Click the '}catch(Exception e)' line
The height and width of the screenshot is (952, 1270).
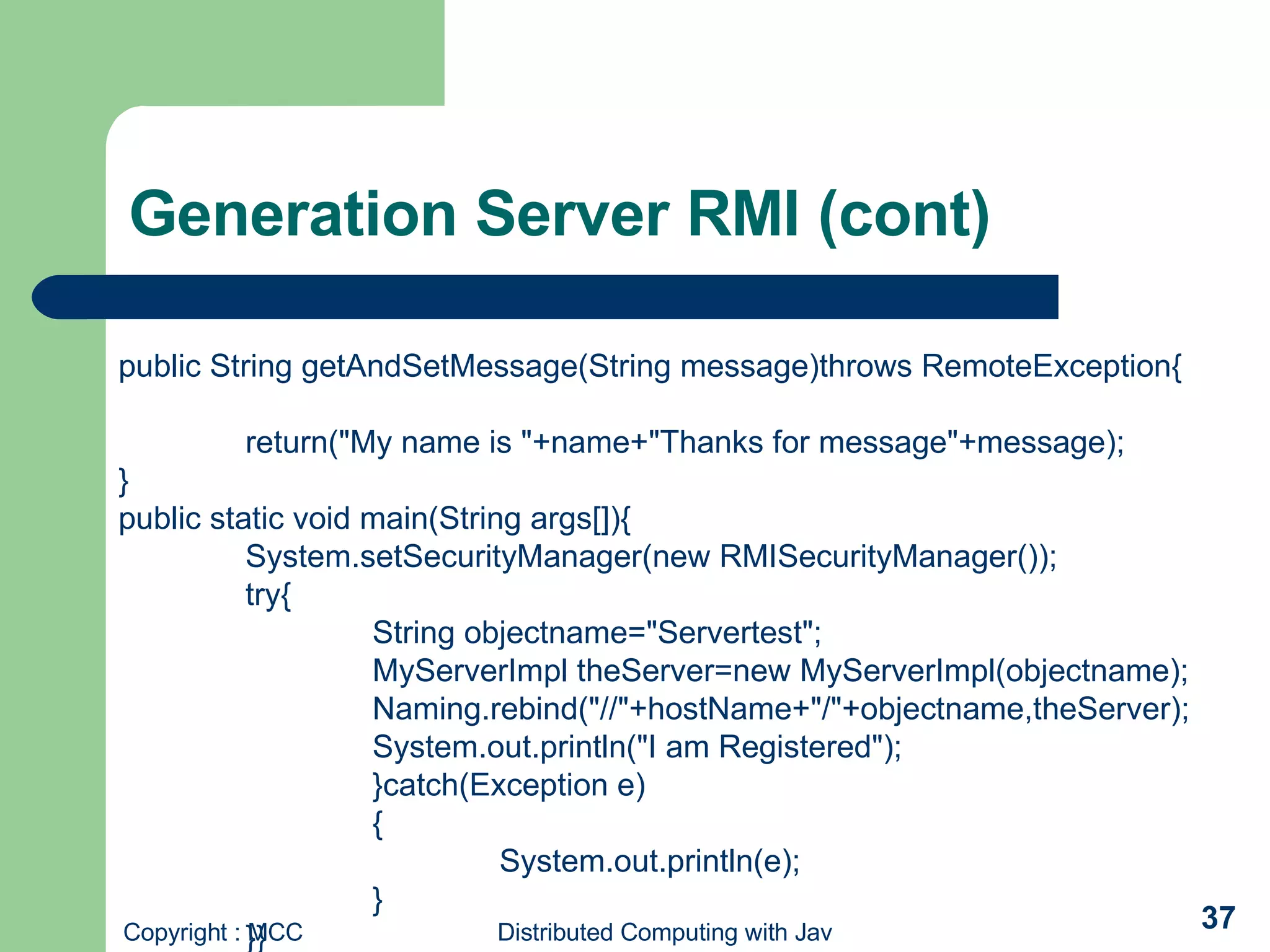(x=508, y=786)
